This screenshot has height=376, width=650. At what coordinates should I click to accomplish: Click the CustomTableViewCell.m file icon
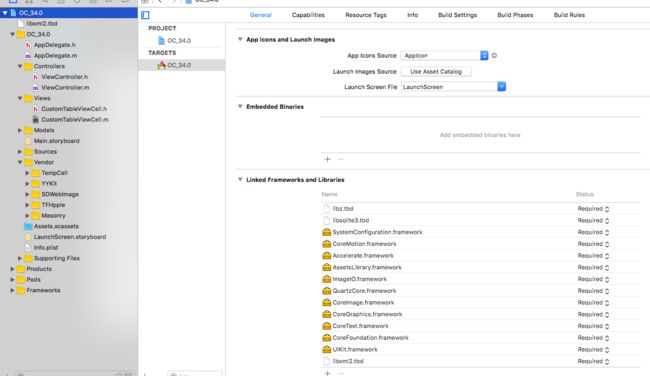36,119
